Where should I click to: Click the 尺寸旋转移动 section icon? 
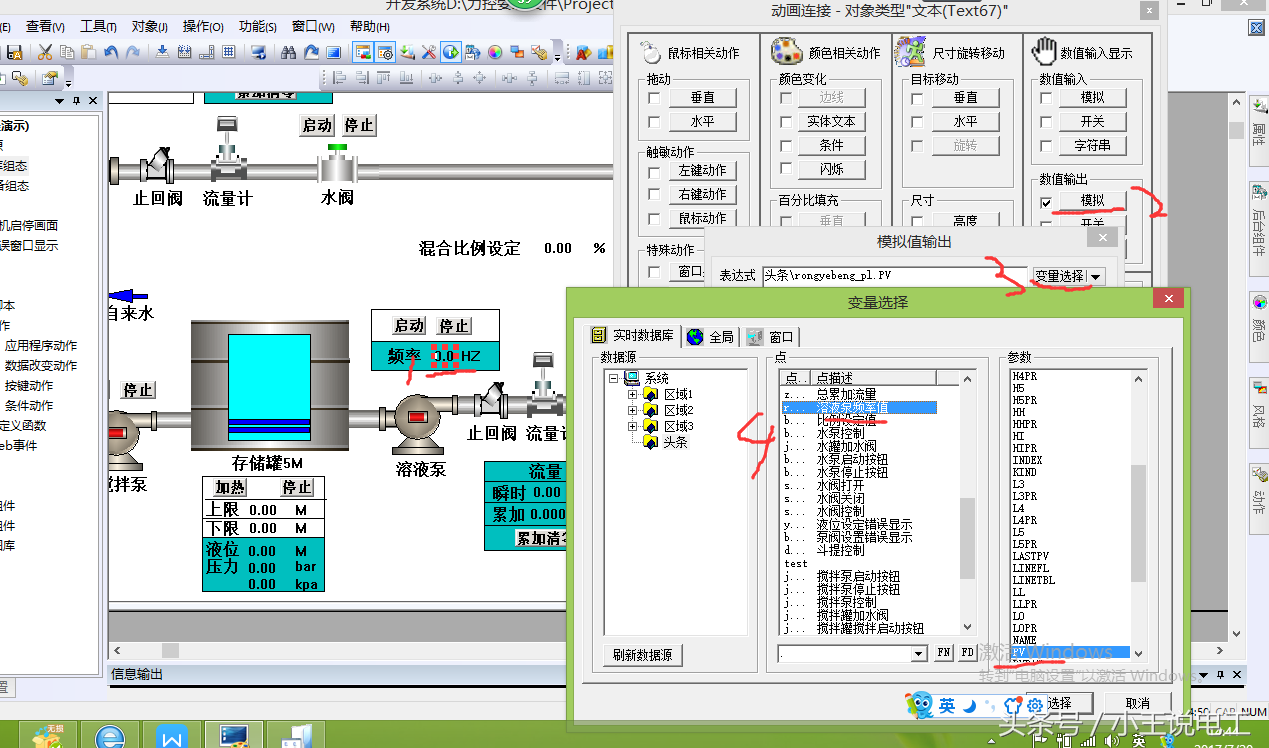910,51
